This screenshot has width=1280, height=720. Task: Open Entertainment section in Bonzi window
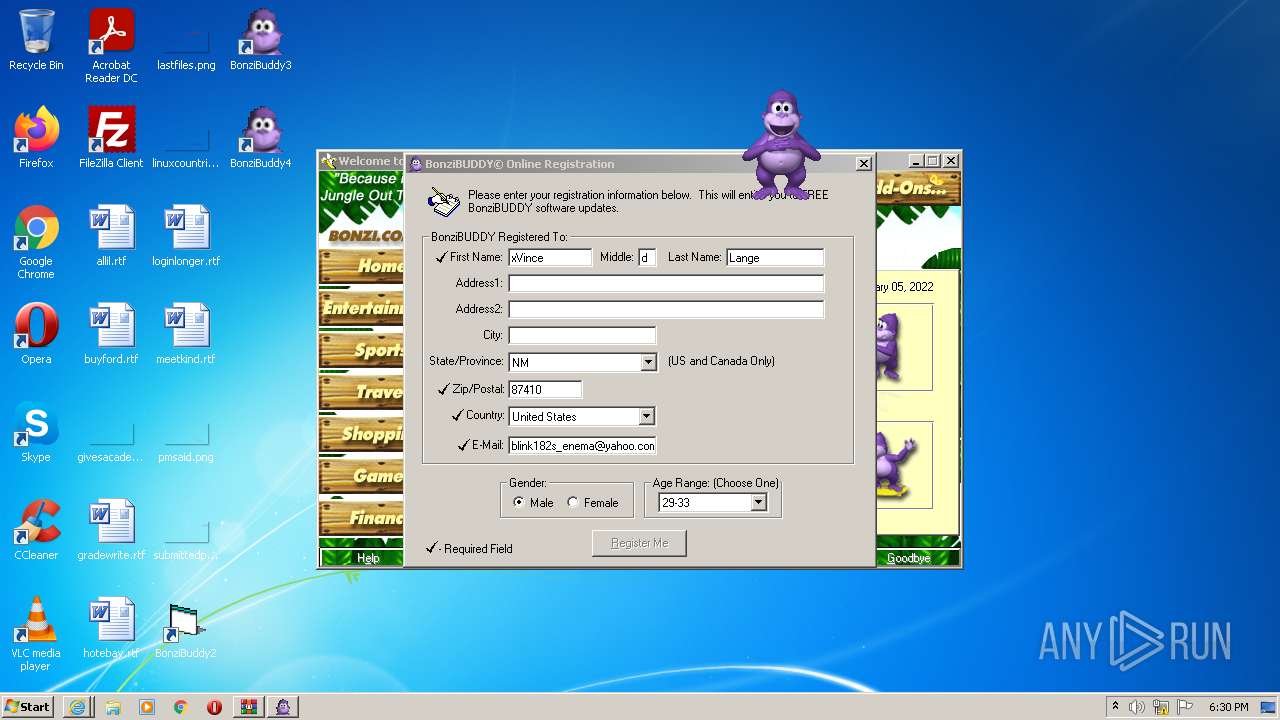tap(362, 308)
